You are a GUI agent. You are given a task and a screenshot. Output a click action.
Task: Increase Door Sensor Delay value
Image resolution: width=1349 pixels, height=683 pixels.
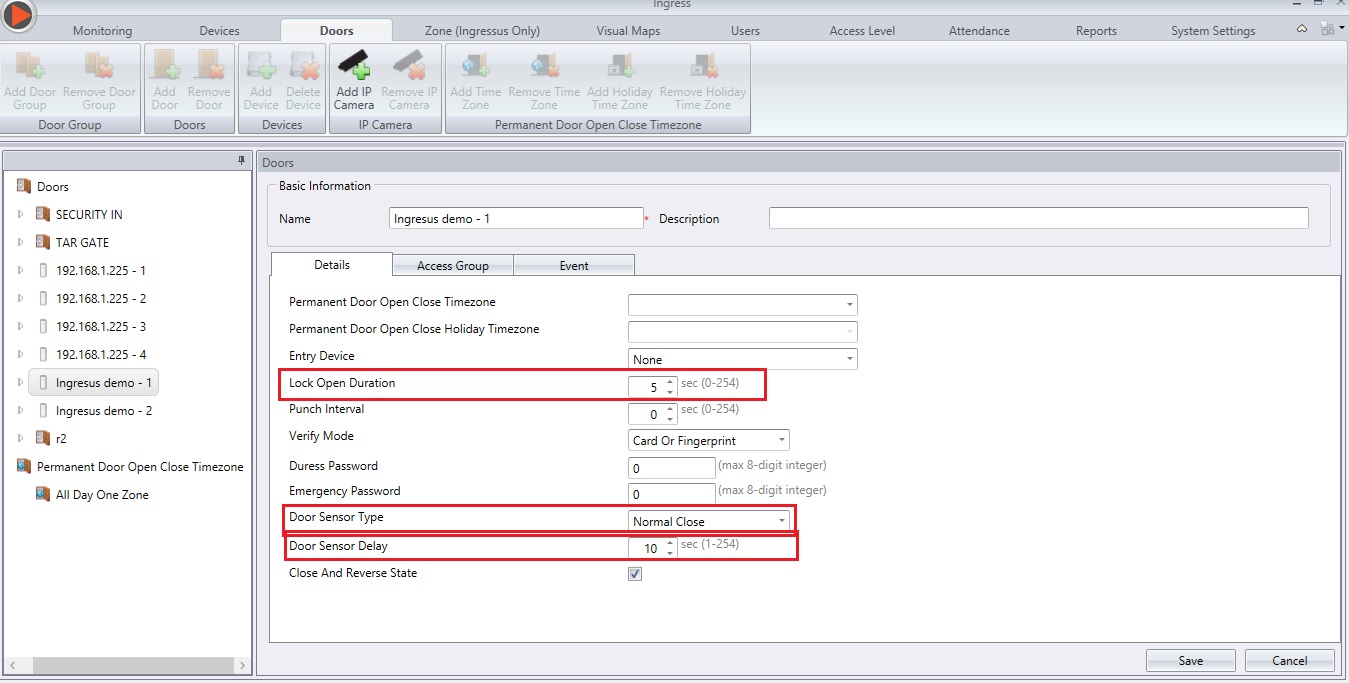(x=670, y=543)
